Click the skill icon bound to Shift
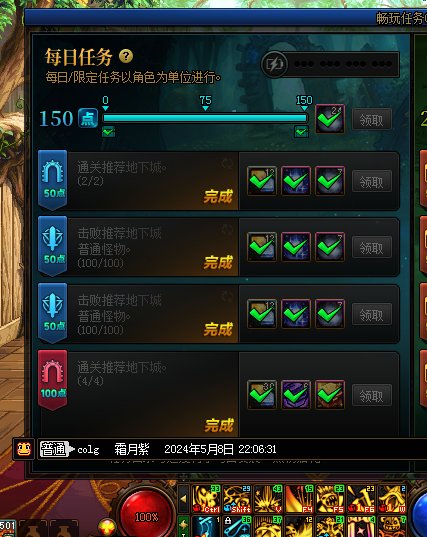Viewport: 427px width, 537px height. coord(237,499)
